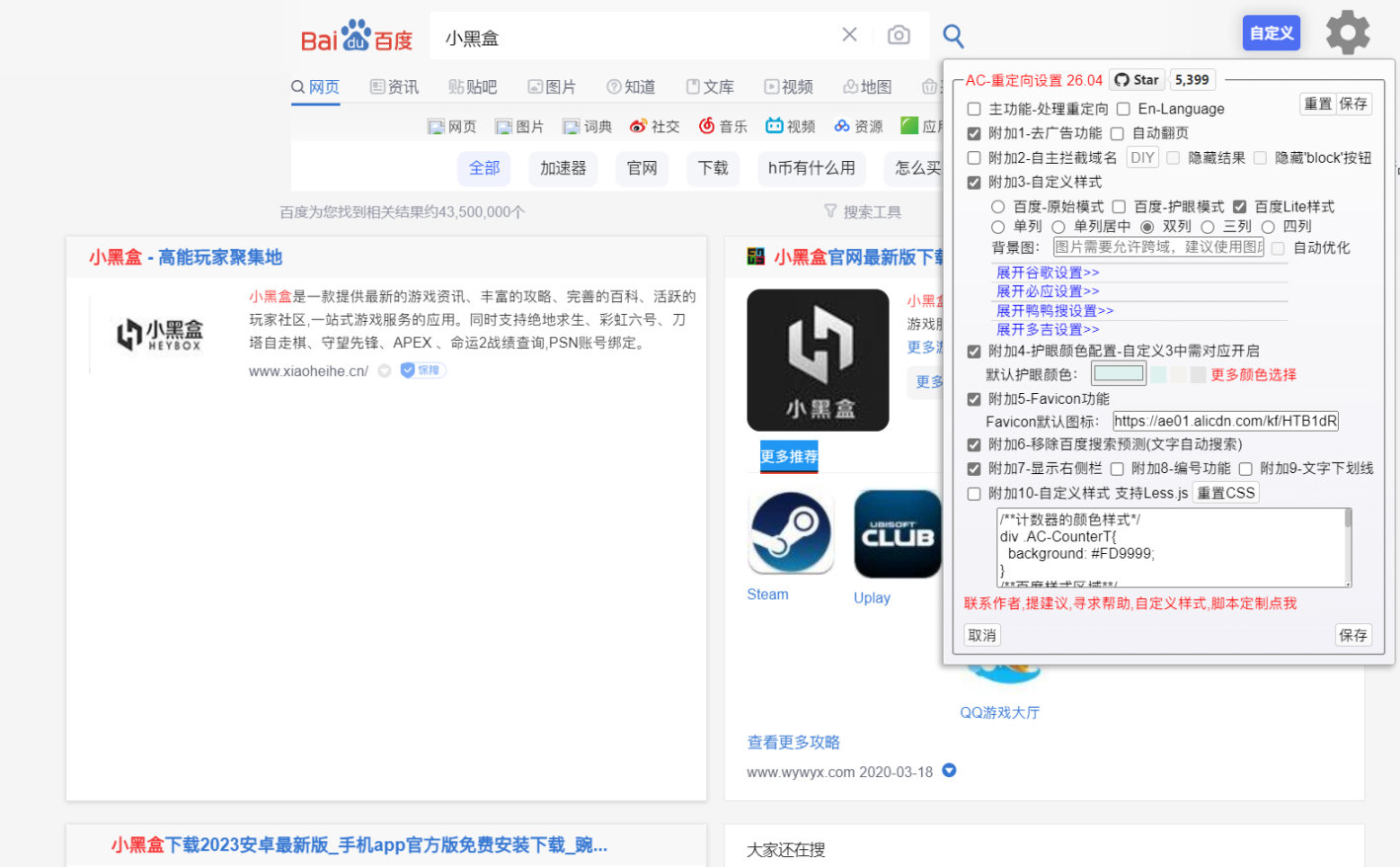Uncheck 附加3-自定义样式

pos(974,183)
